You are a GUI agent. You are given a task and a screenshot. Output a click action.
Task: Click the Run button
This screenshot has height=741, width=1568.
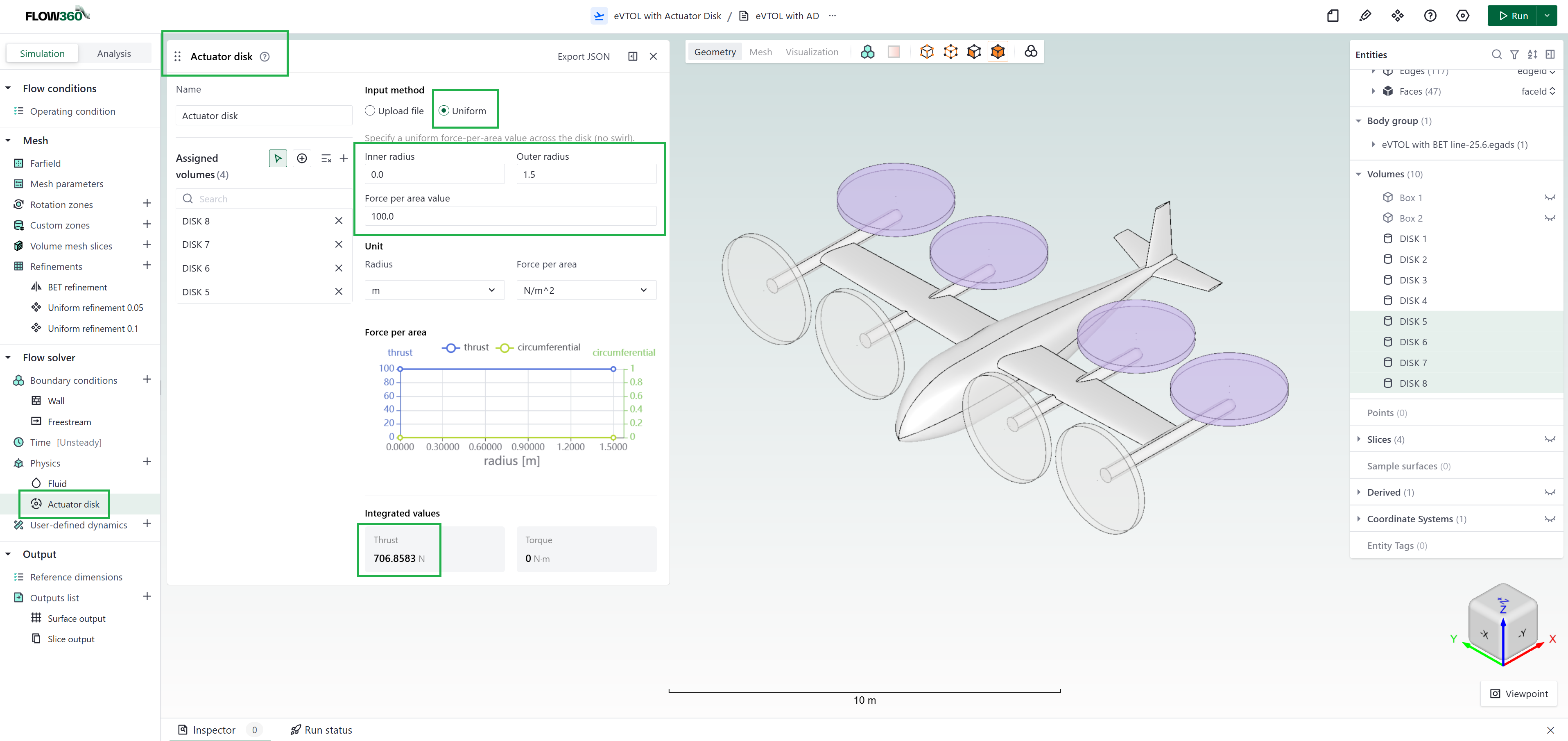pos(1513,16)
